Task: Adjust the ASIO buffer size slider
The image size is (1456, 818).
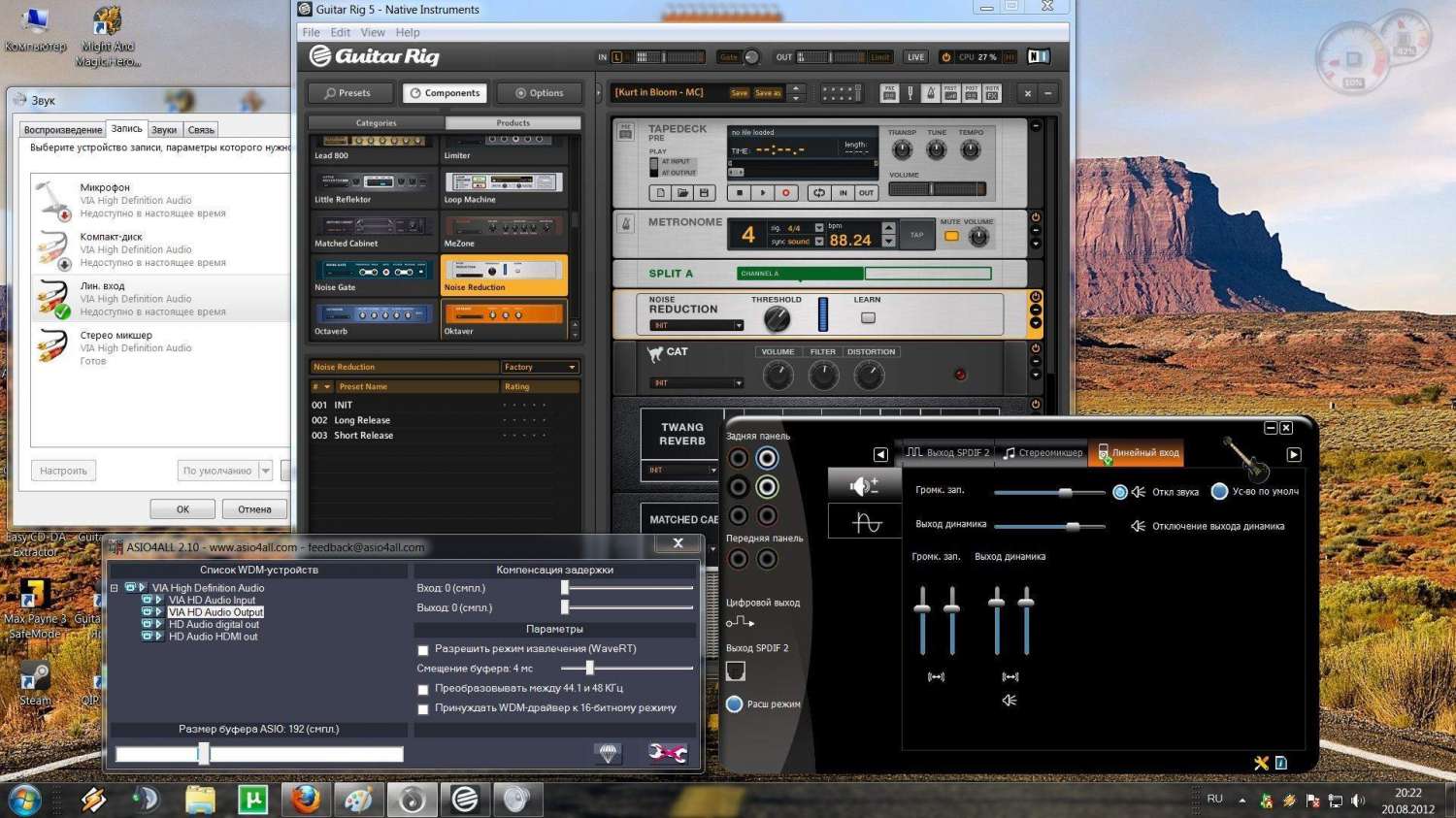Action: 204,754
